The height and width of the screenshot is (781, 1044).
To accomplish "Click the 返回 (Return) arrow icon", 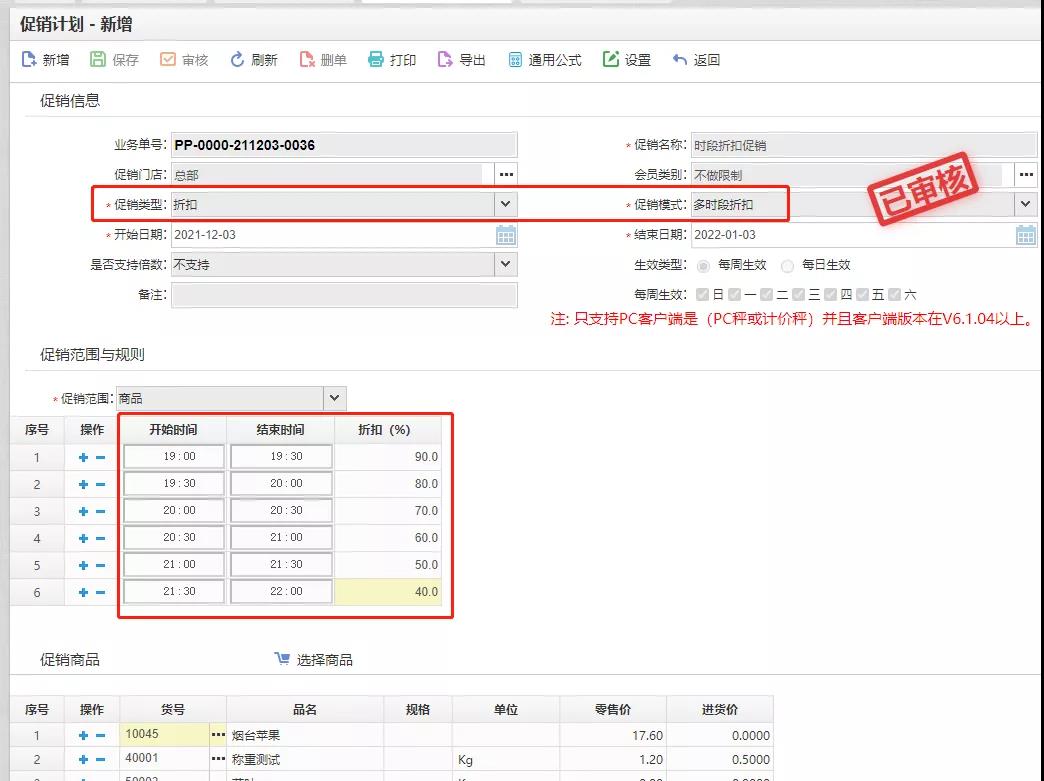I will [x=680, y=60].
